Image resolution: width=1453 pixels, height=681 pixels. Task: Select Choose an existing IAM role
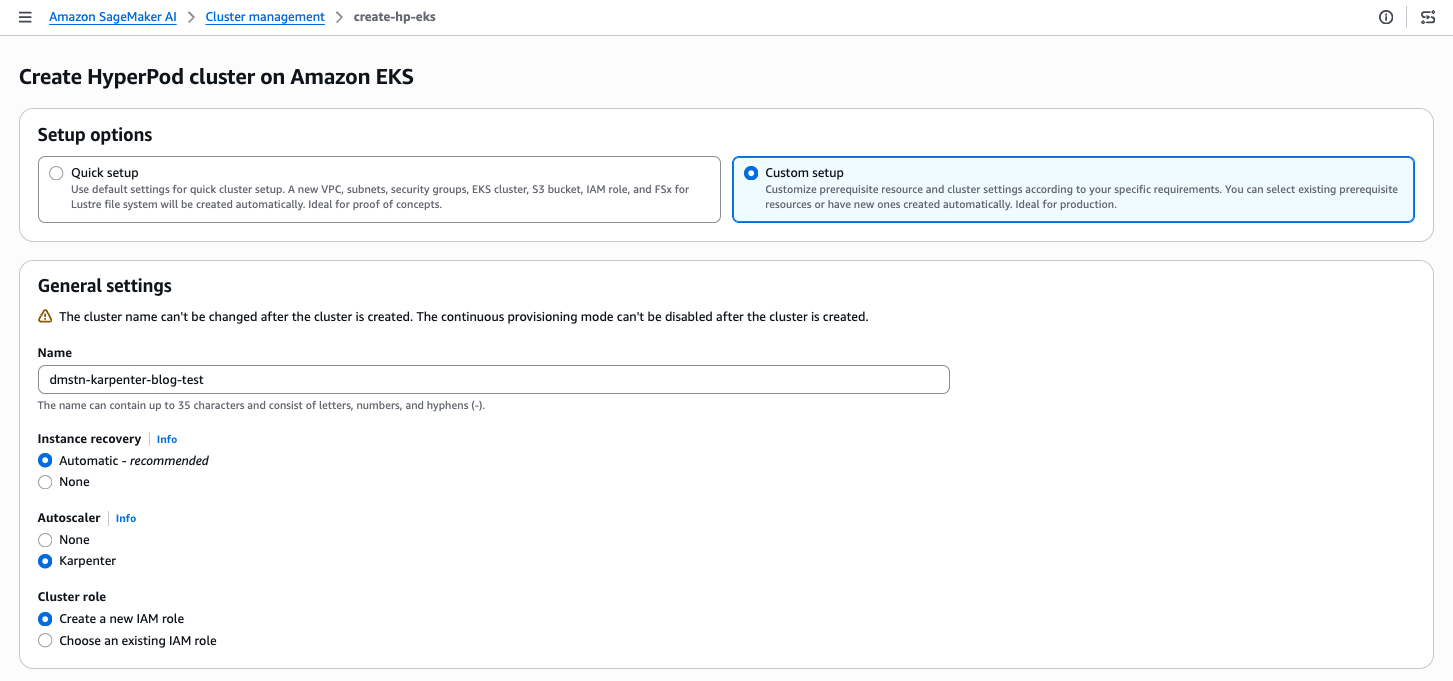click(x=45, y=640)
